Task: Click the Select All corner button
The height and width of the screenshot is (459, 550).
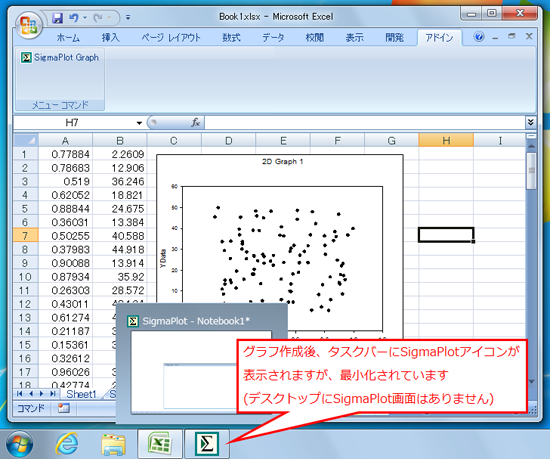Action: (26, 140)
